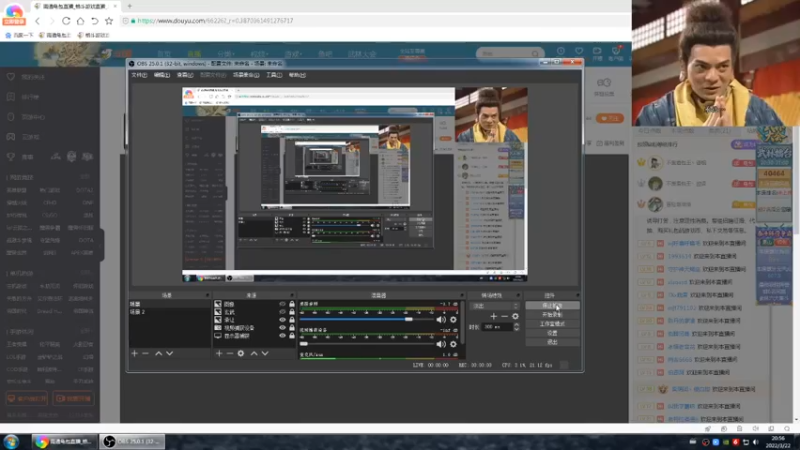
Task: Click the float icon on 场景 panel header
Action: point(207,295)
